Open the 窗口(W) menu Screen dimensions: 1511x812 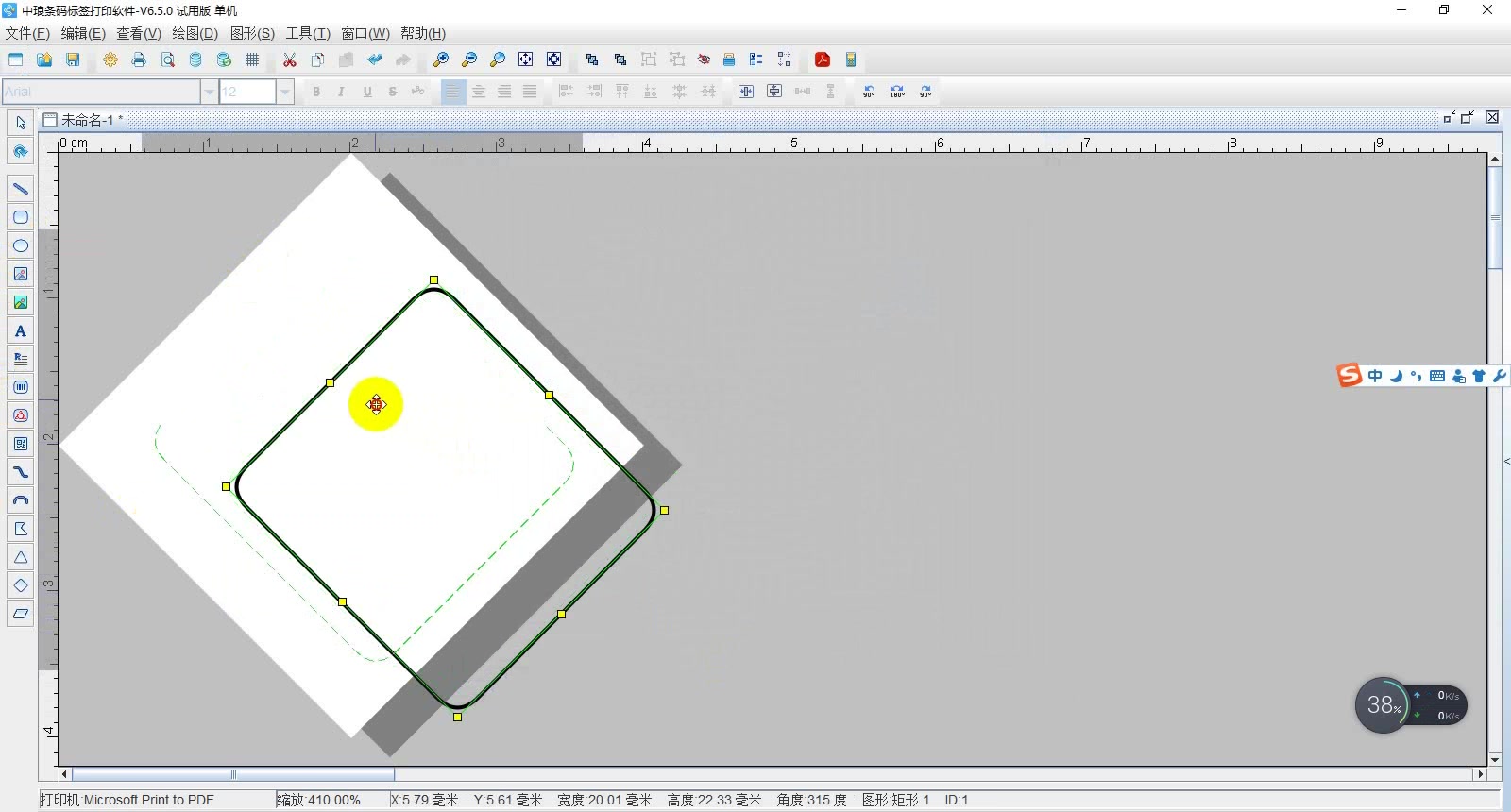(365, 33)
